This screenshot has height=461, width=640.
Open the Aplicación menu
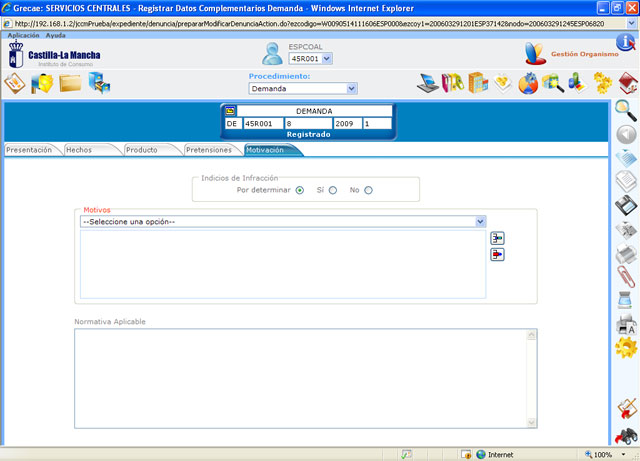23,35
